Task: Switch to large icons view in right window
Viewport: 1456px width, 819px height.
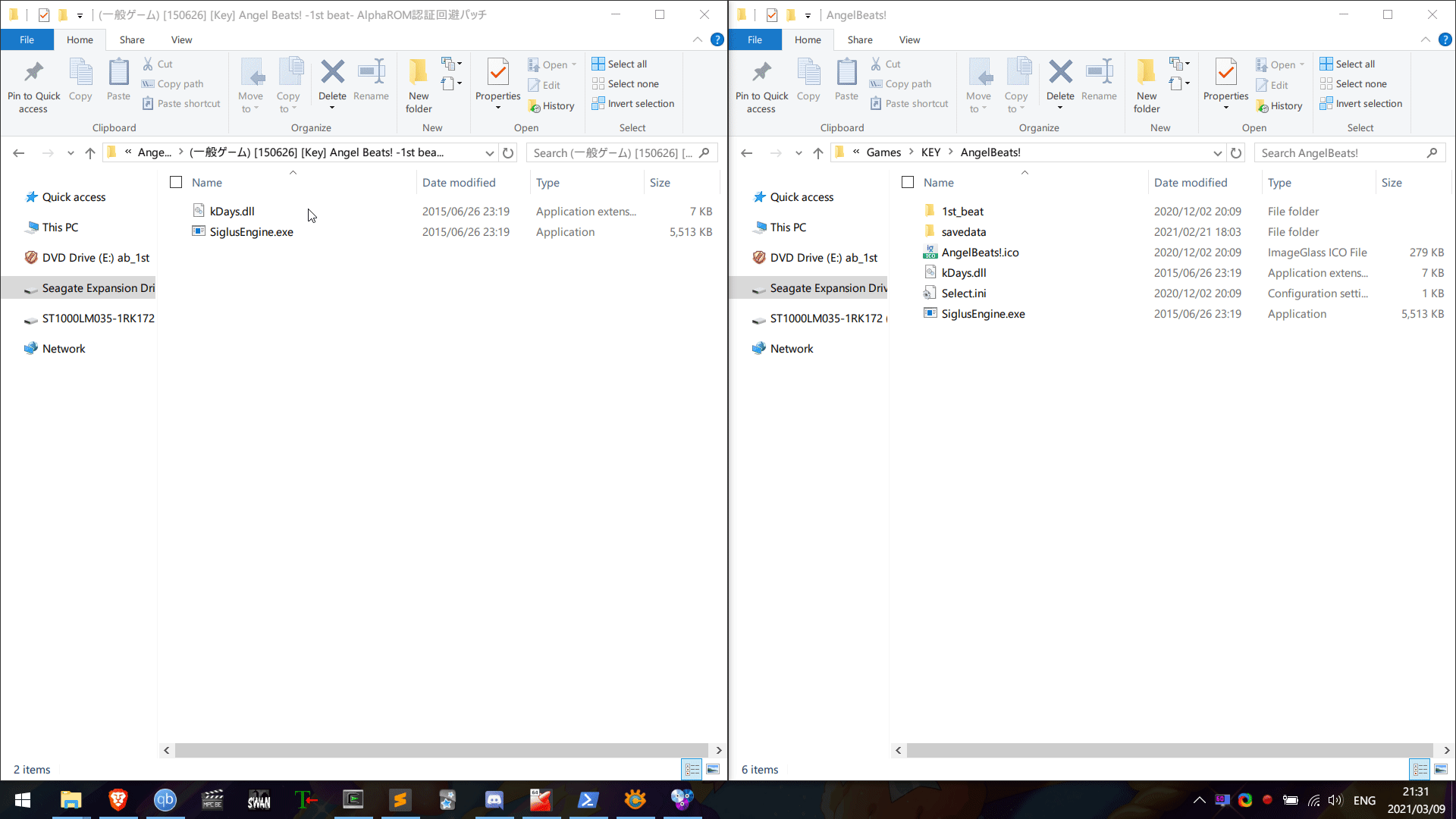Action: 1441,770
